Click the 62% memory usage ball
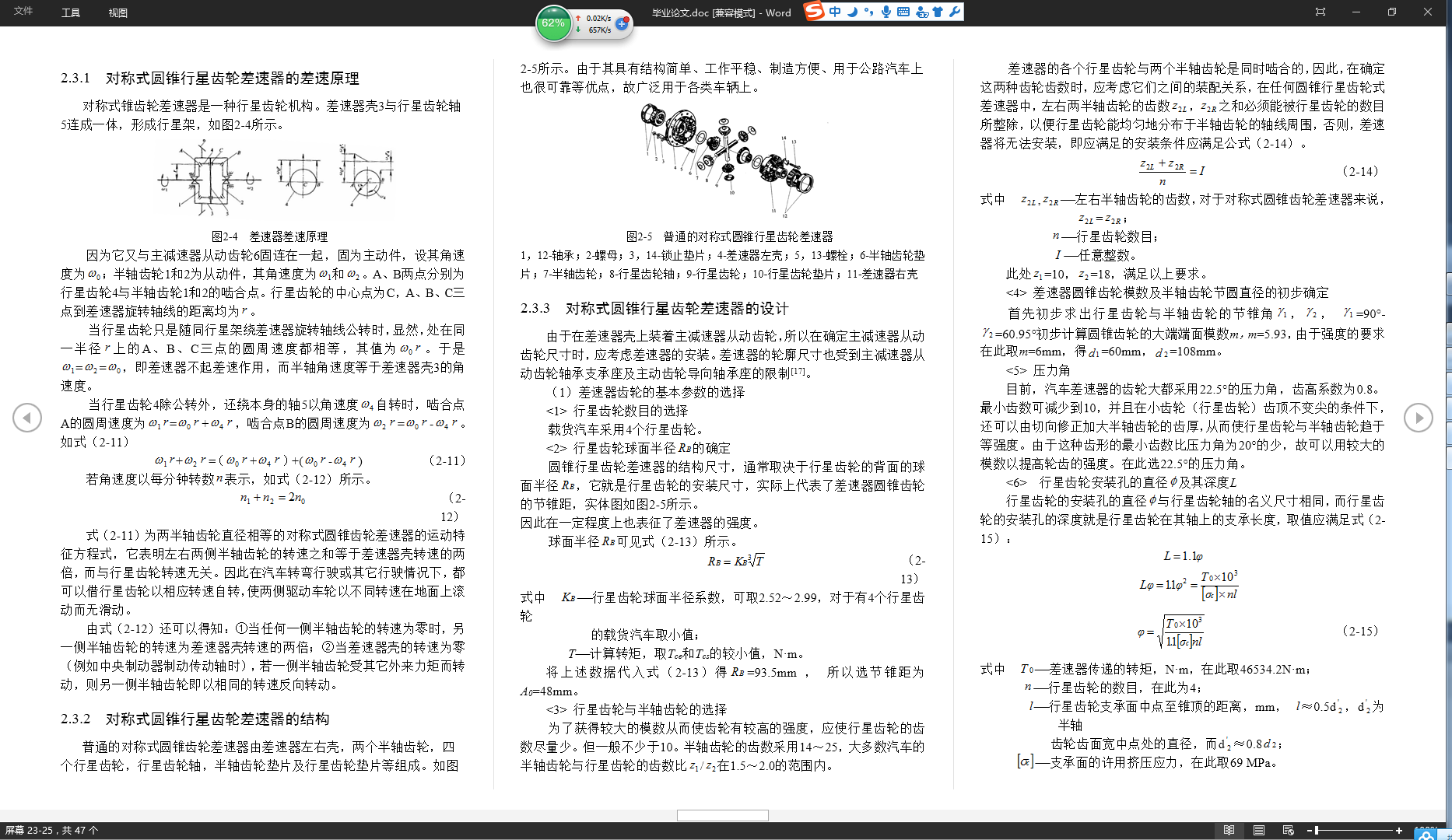1452x840 pixels. (x=553, y=23)
